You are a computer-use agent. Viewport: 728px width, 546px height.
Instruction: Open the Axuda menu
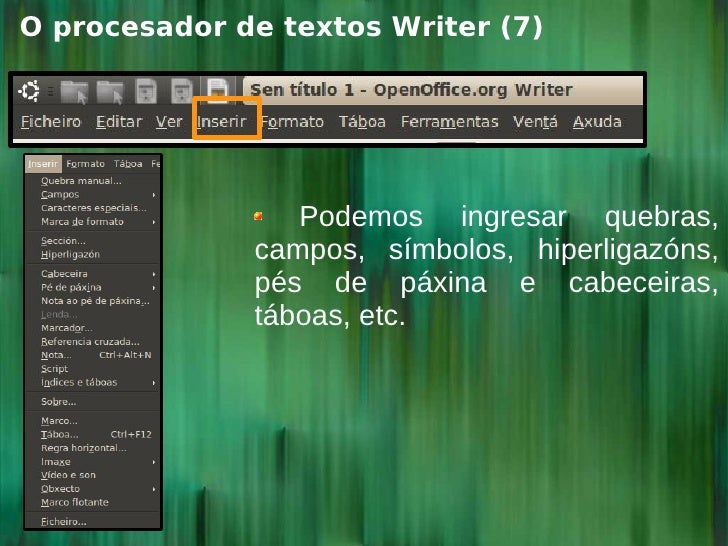point(597,122)
